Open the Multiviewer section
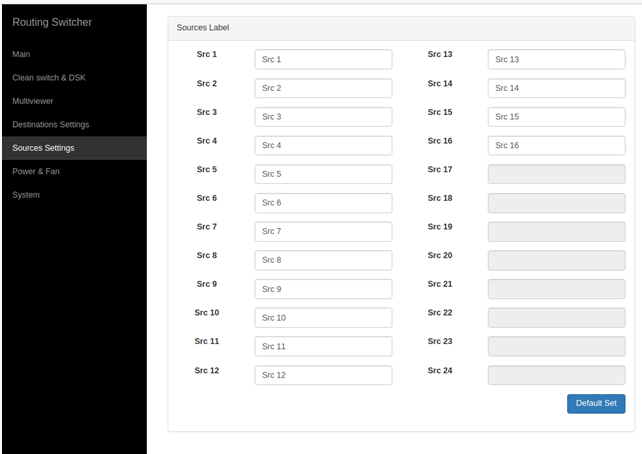The width and height of the screenshot is (642, 454). pyautogui.click(x=34, y=101)
